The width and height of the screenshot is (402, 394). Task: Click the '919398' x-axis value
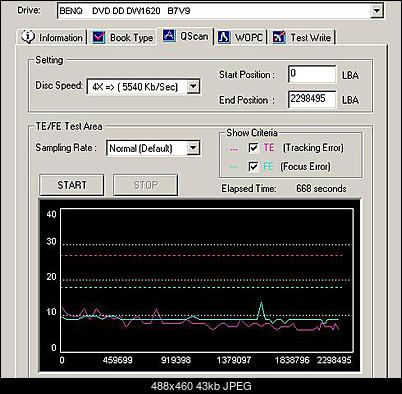[176, 360]
